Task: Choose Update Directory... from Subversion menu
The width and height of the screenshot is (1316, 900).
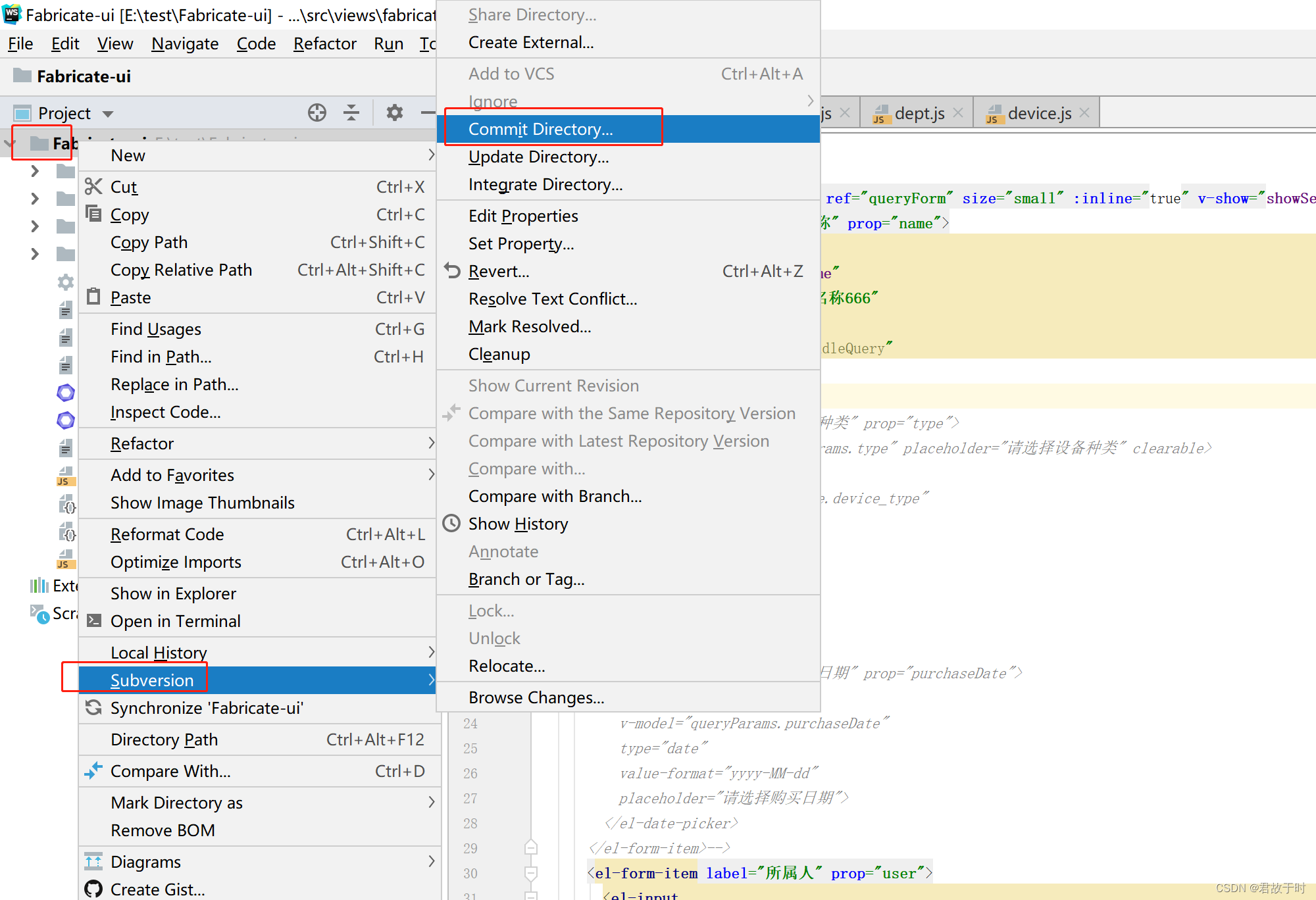Action: [538, 157]
